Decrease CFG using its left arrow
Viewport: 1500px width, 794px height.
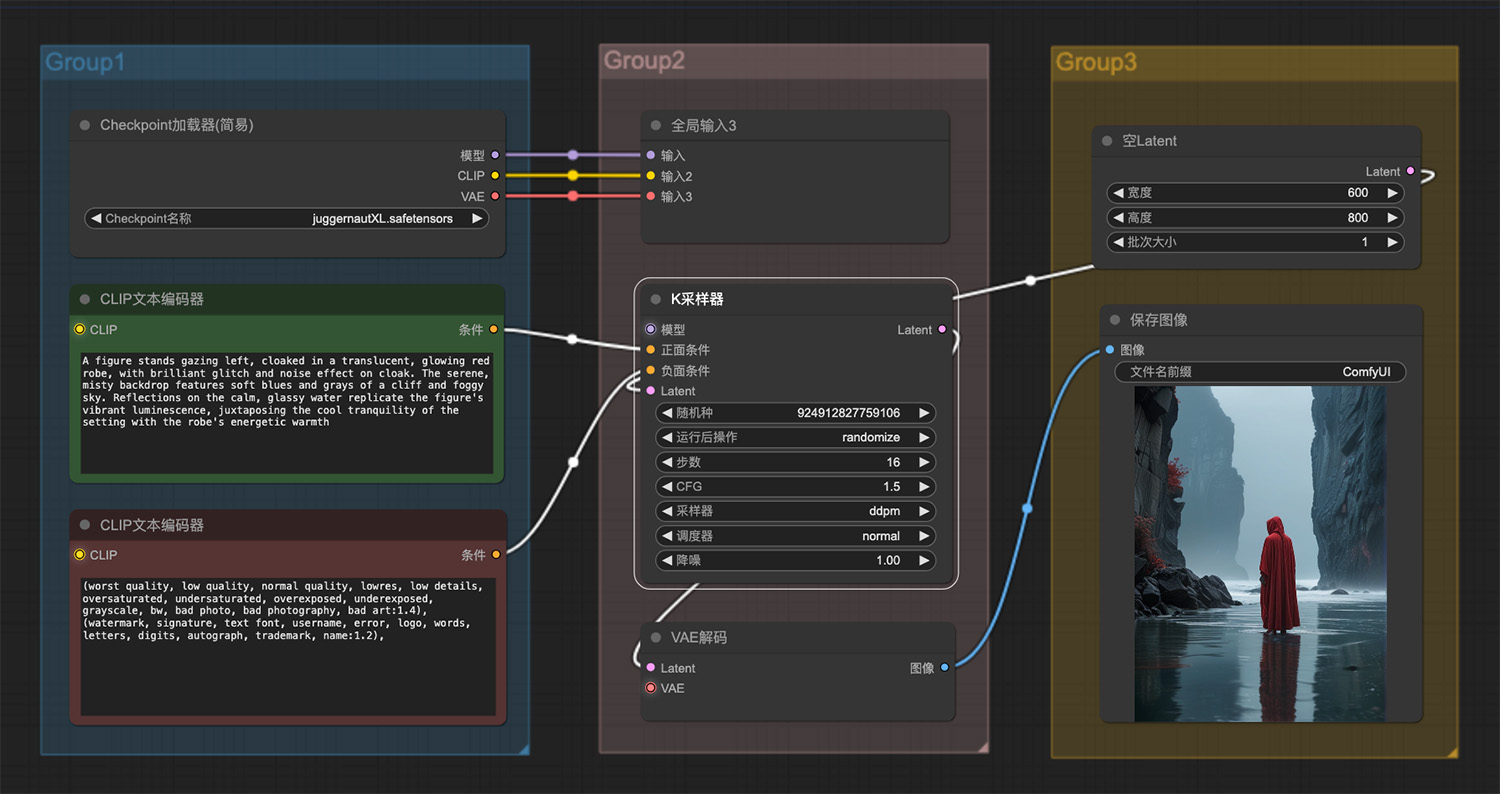667,486
